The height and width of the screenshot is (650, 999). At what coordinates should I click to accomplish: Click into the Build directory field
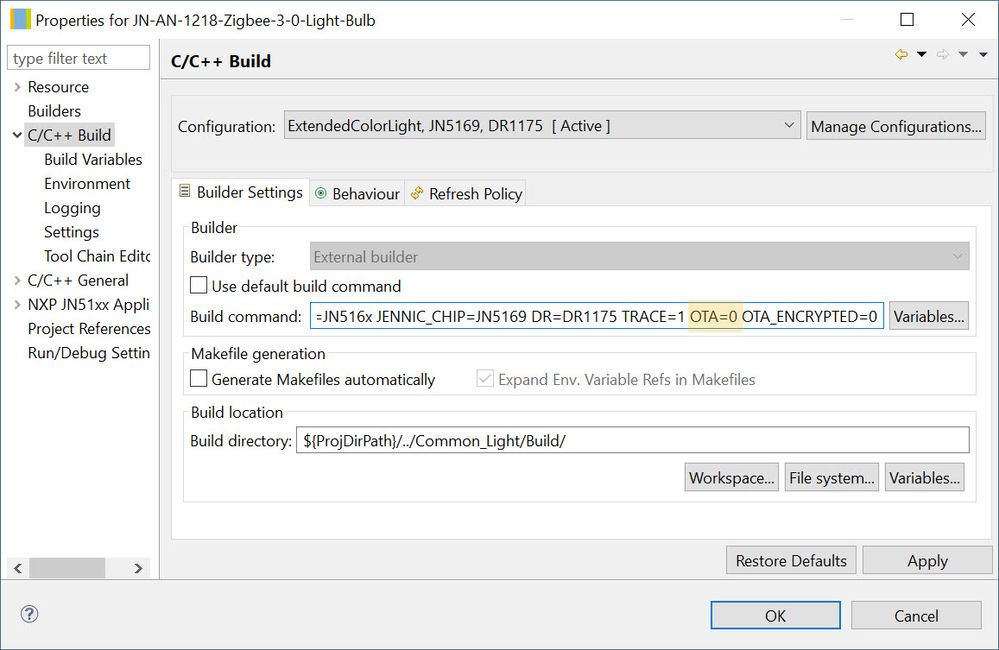pos(631,440)
